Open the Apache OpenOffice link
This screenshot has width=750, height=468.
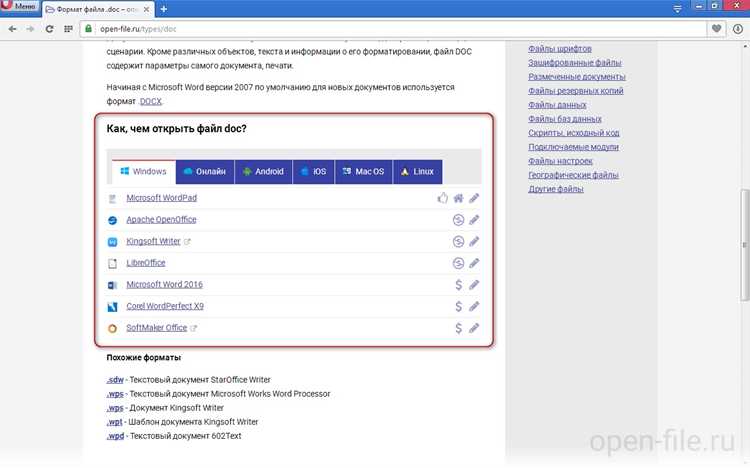click(161, 220)
